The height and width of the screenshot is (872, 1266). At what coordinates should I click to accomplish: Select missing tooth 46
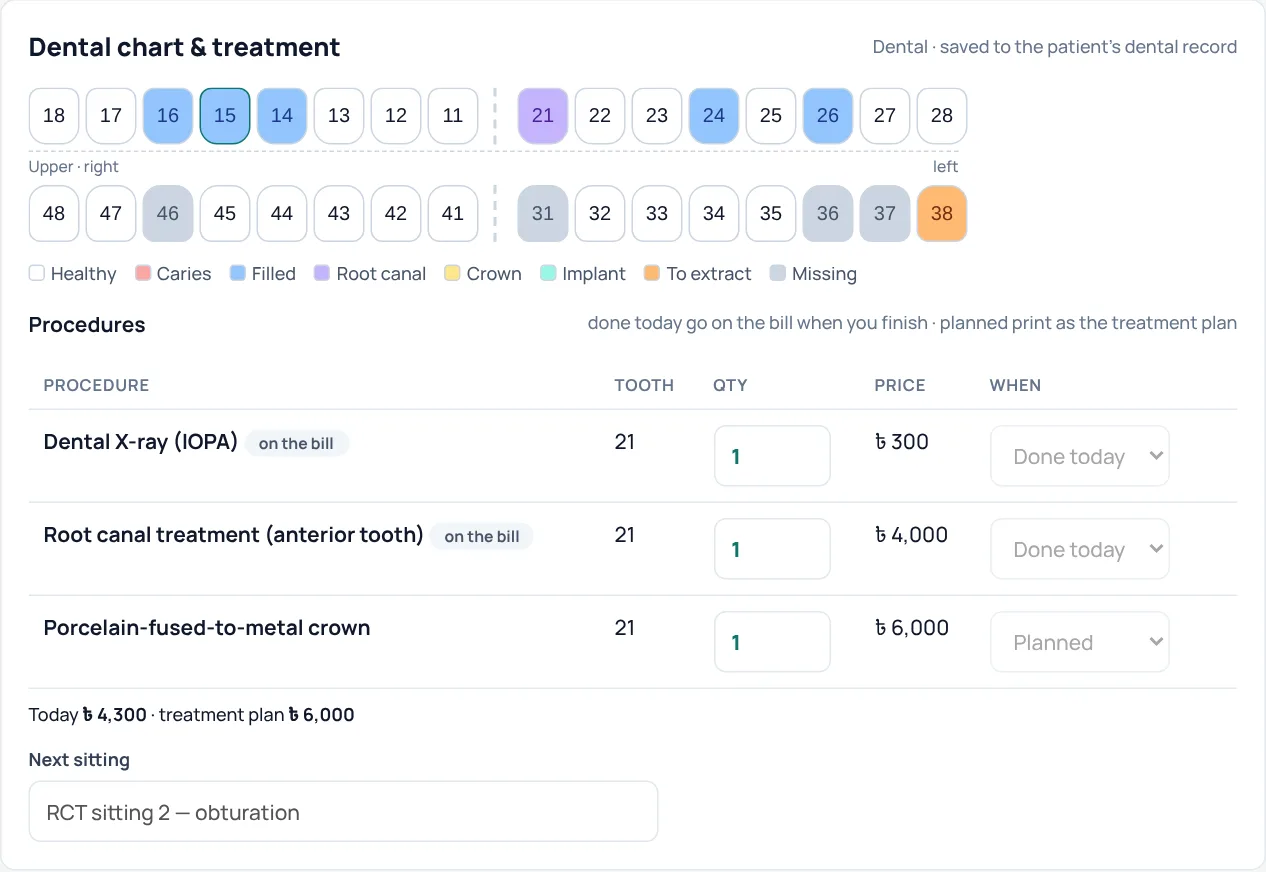(x=168, y=214)
